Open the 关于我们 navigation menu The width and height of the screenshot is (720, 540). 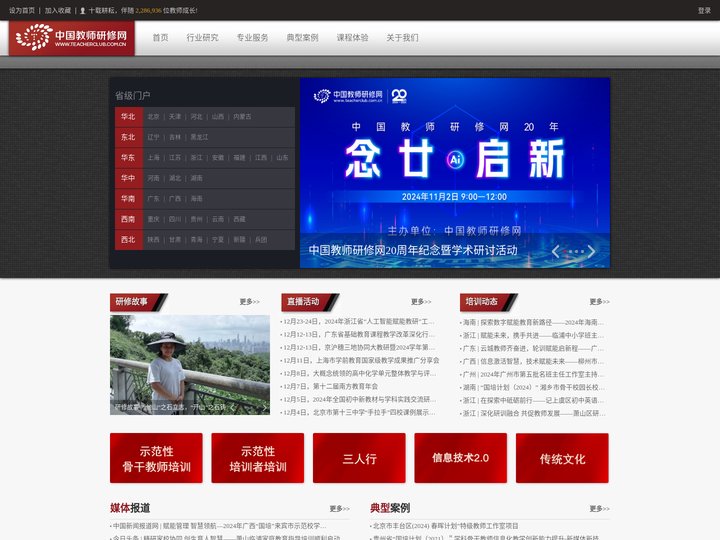pos(402,38)
